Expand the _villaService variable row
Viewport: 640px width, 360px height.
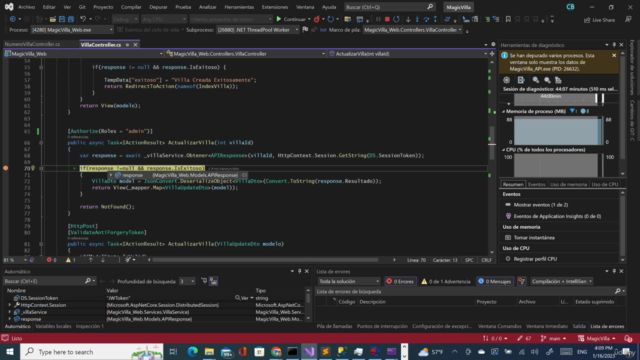coord(10,312)
